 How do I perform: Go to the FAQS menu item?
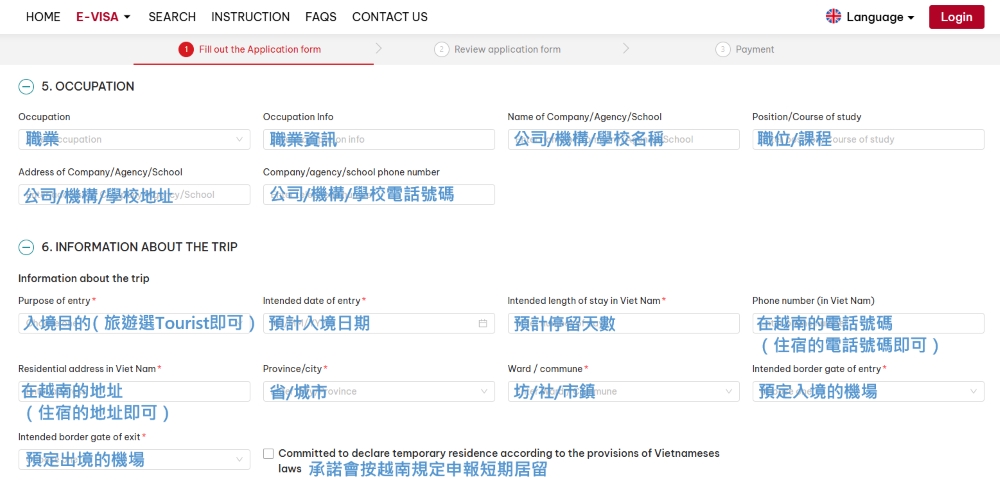(x=321, y=17)
